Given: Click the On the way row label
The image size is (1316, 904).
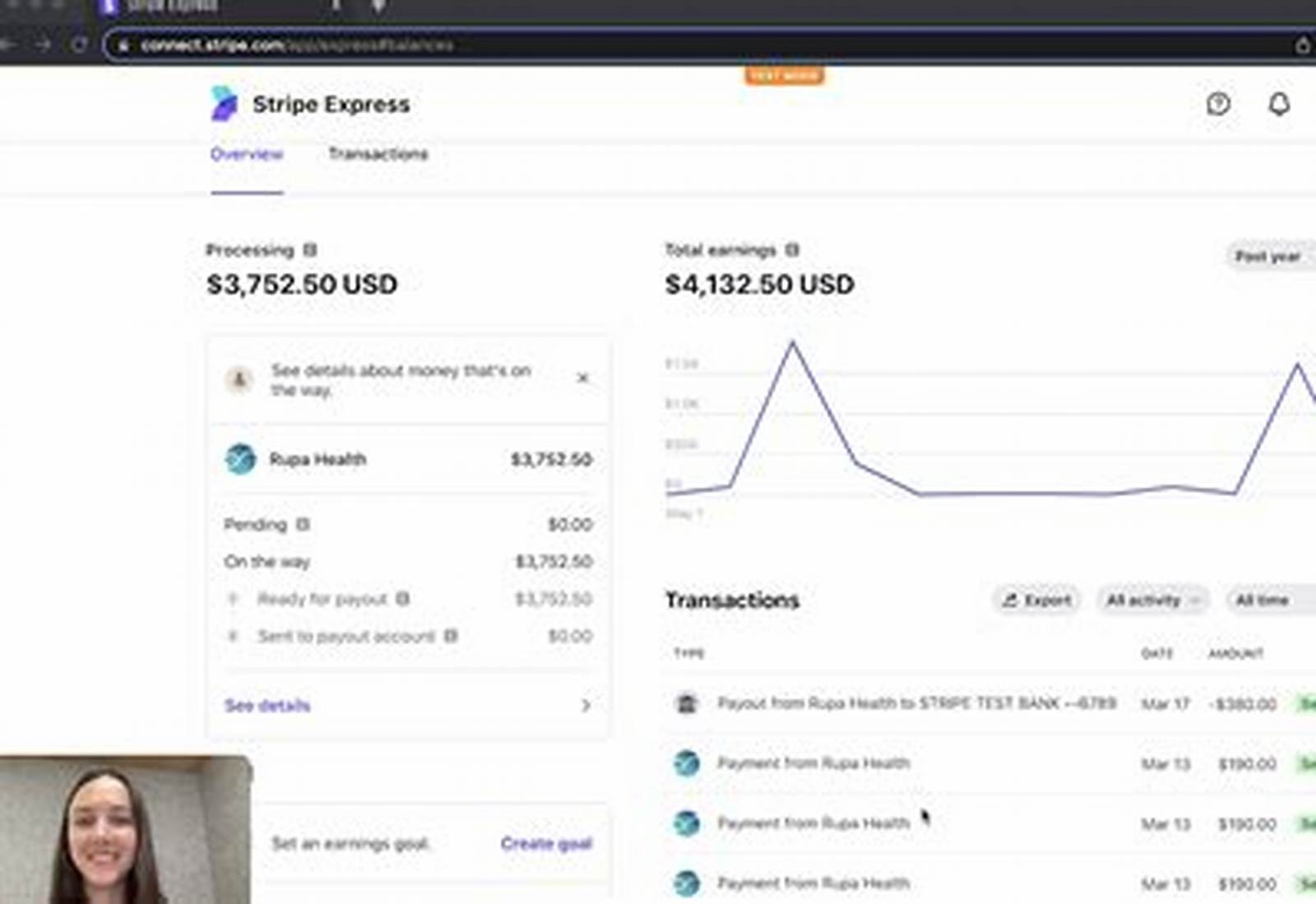Looking at the screenshot, I should (266, 562).
